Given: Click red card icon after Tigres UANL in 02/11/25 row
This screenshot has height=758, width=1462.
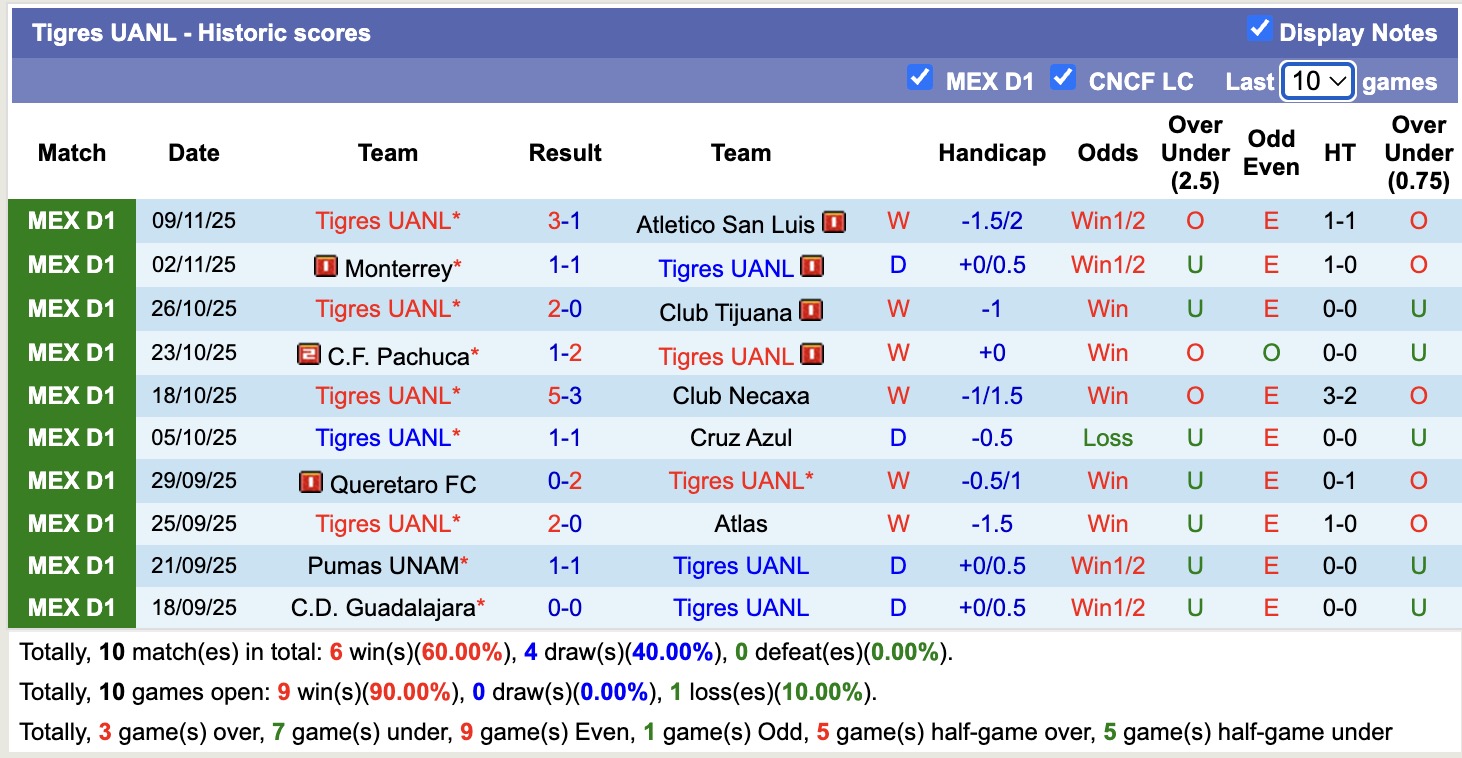Looking at the screenshot, I should click(x=811, y=267).
